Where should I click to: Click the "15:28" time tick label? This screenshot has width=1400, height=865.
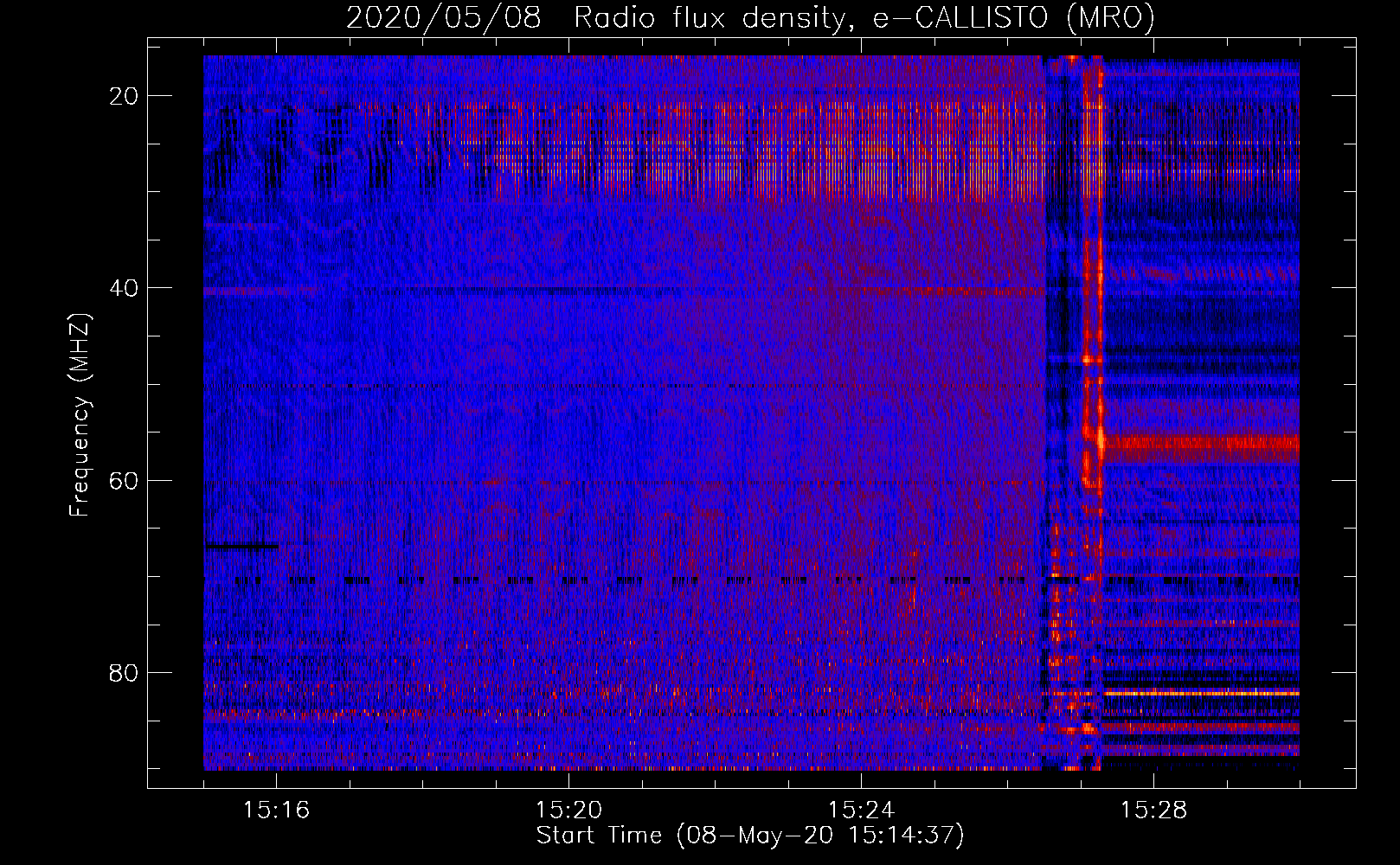tap(1154, 810)
